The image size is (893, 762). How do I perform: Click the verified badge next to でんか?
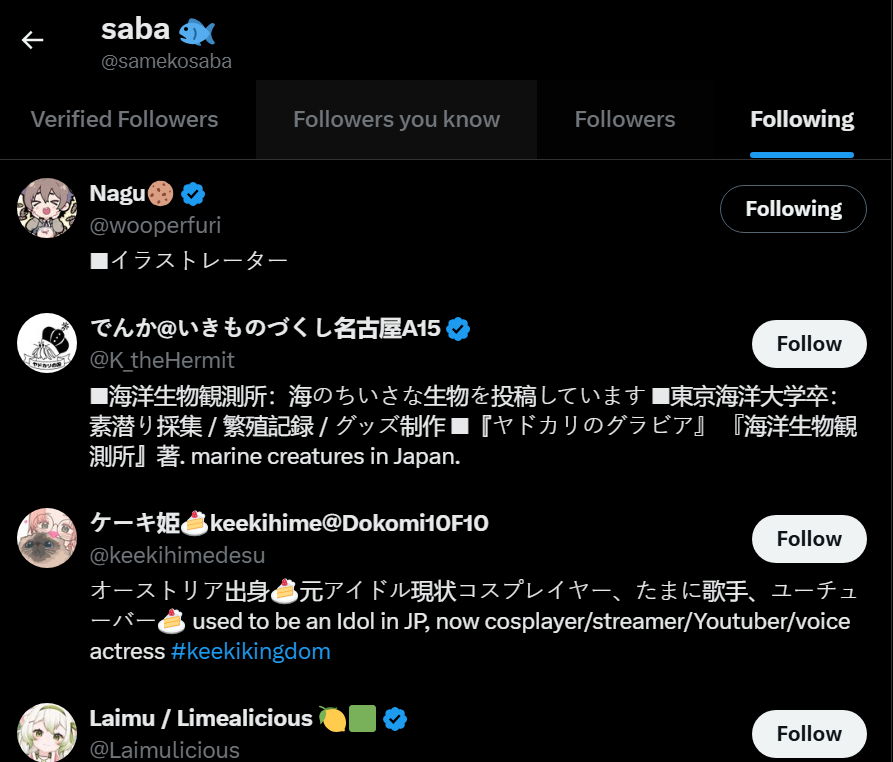click(458, 328)
